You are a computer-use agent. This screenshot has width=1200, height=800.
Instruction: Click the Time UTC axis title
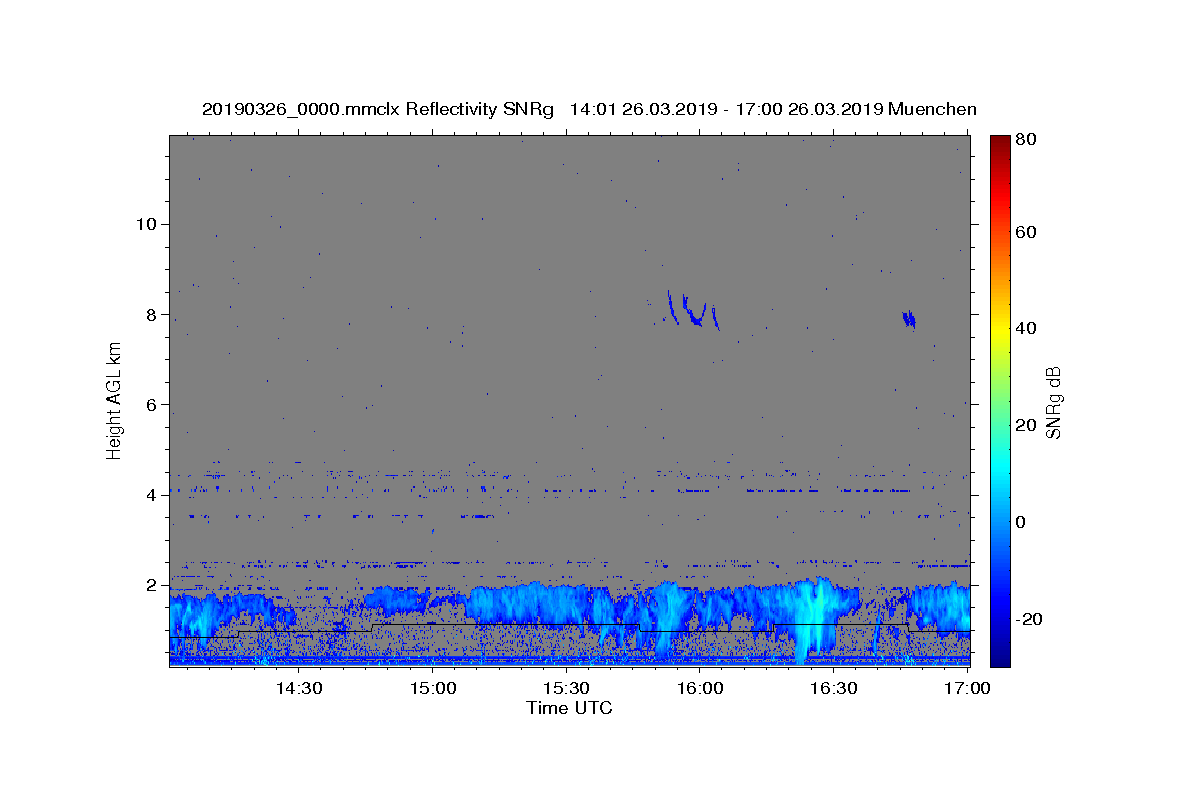click(569, 708)
